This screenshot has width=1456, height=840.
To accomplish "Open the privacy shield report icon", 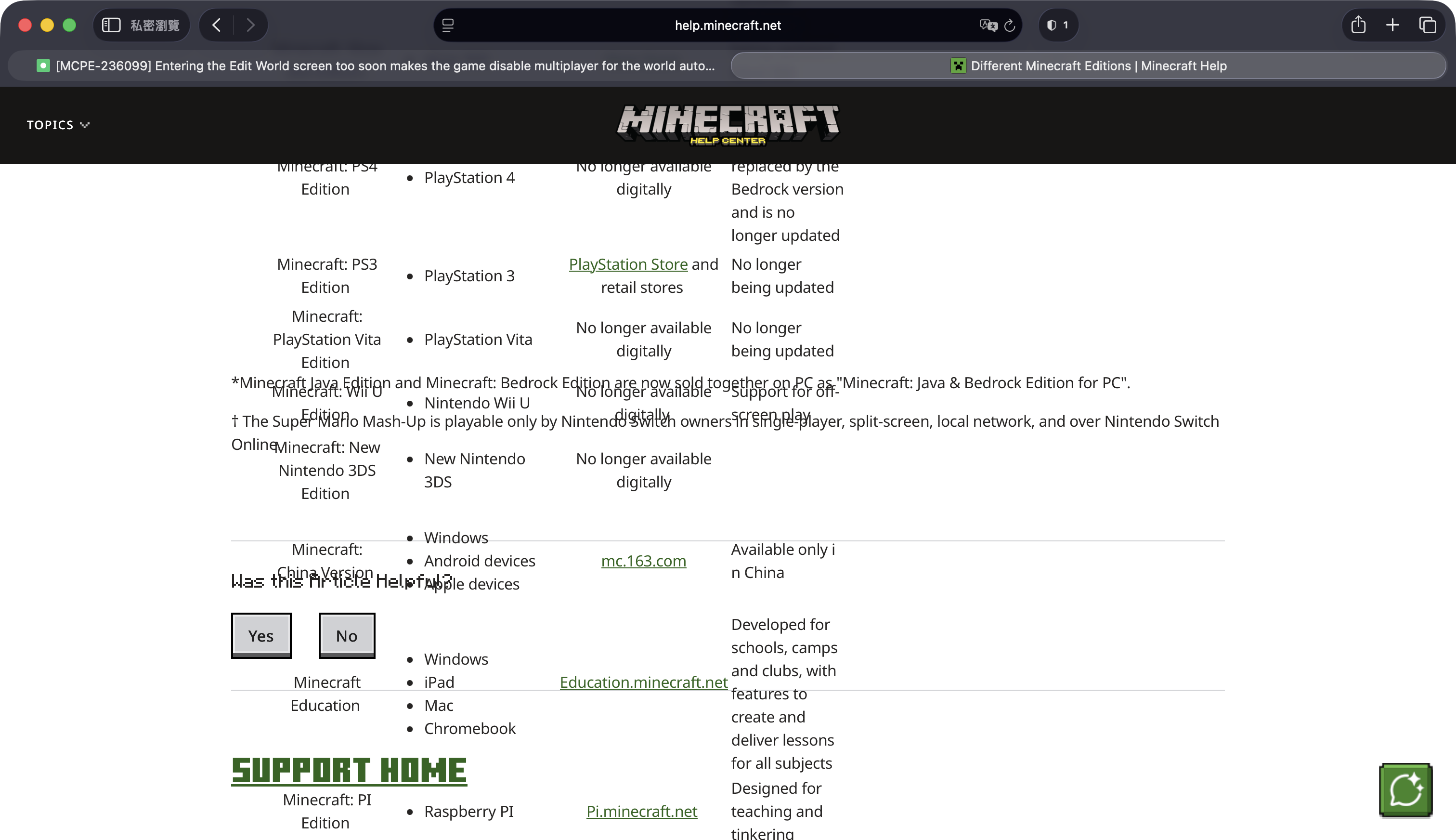I will tap(1057, 25).
